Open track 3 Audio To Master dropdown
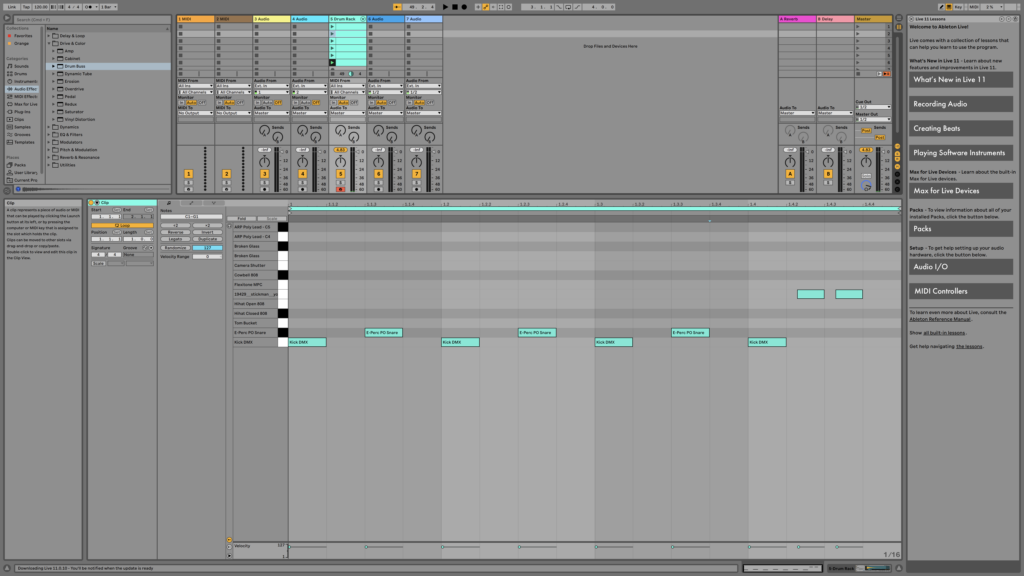 point(271,113)
